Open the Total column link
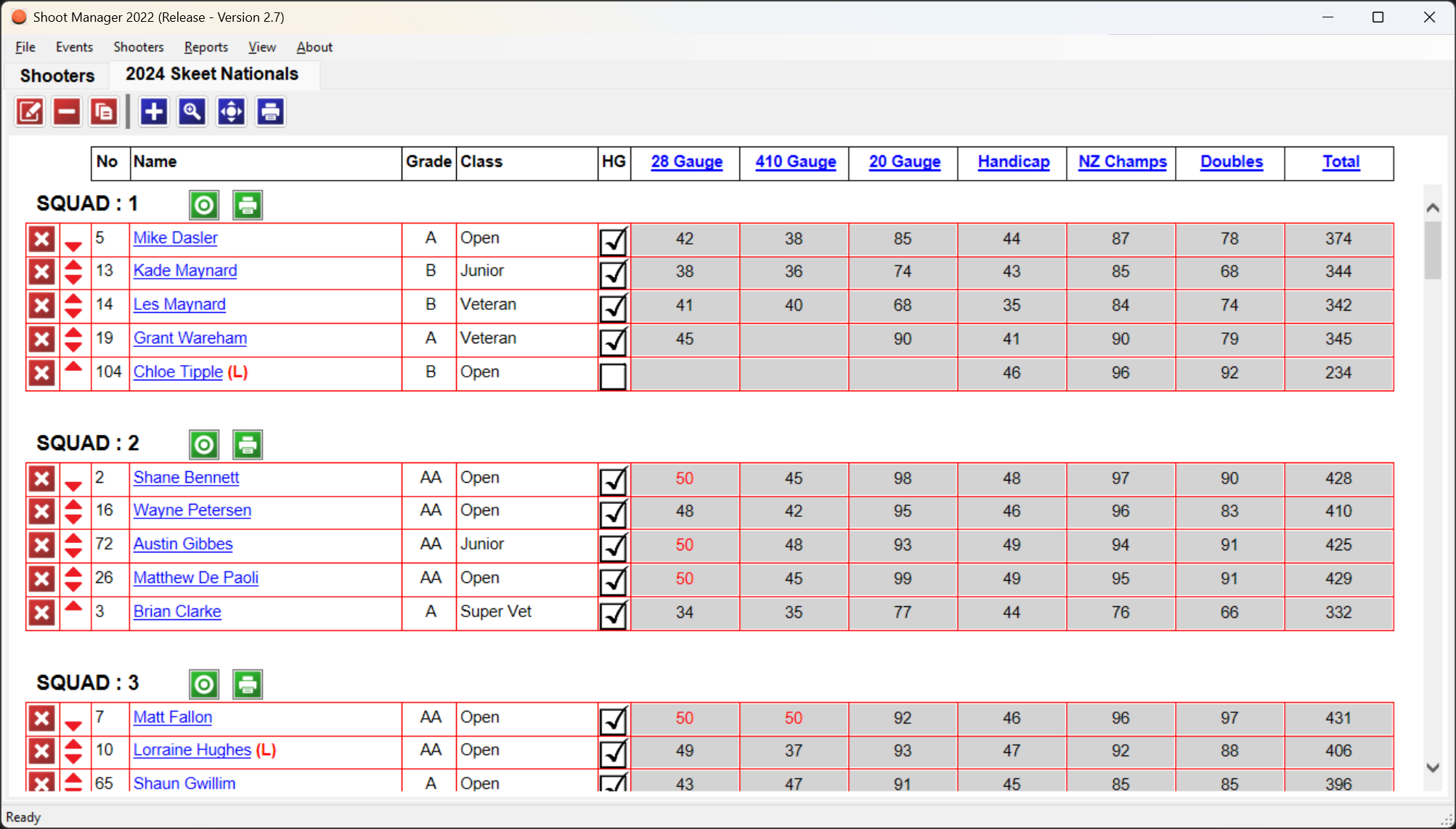The image size is (1456, 829). pyautogui.click(x=1341, y=162)
